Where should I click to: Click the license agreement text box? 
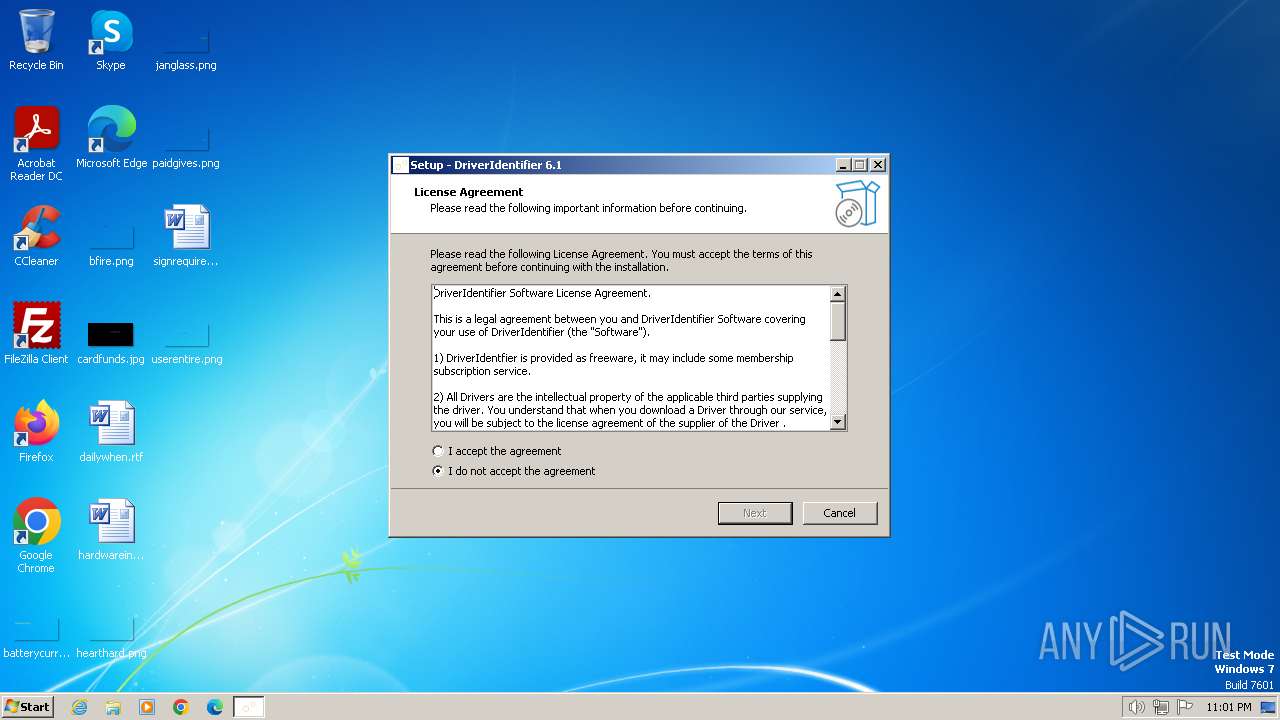[x=631, y=358]
